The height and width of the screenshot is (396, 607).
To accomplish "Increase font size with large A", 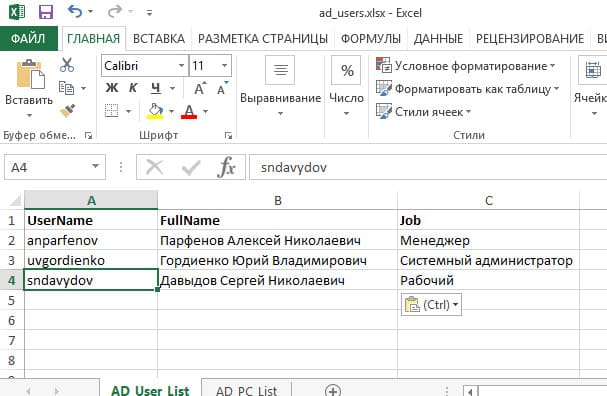I will point(200,88).
